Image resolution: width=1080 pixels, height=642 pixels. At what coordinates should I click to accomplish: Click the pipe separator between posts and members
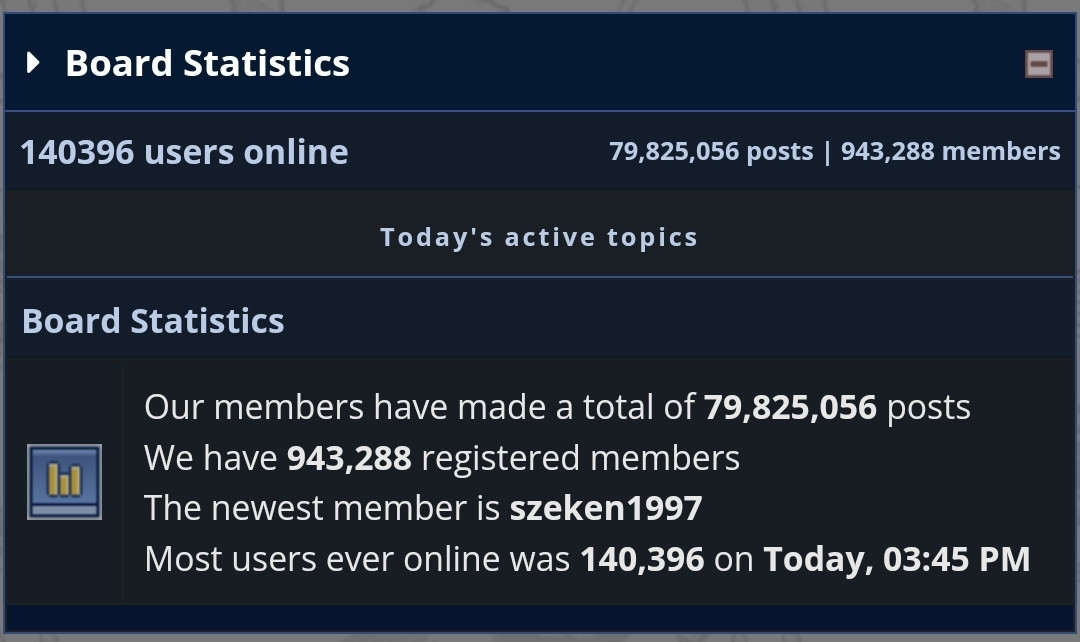(827, 152)
